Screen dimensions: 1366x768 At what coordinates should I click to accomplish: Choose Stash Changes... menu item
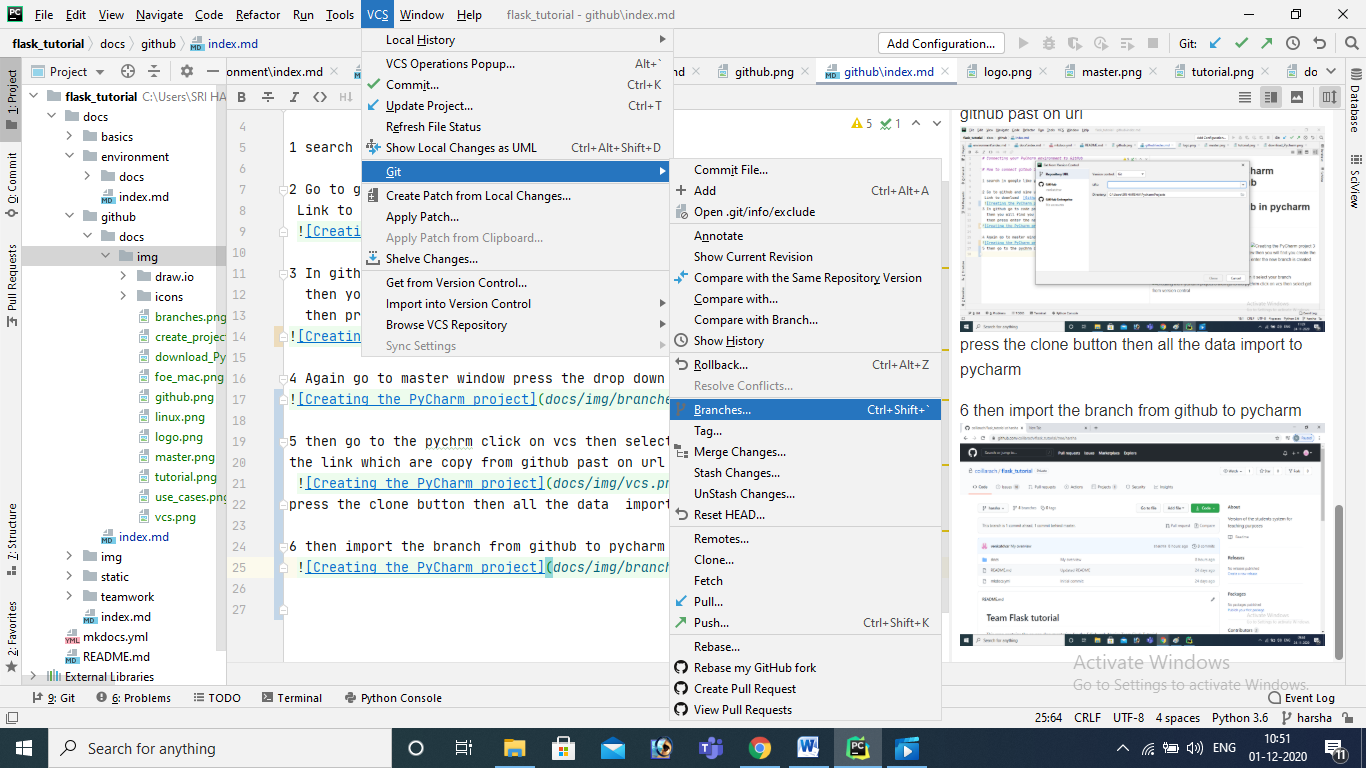point(805,473)
